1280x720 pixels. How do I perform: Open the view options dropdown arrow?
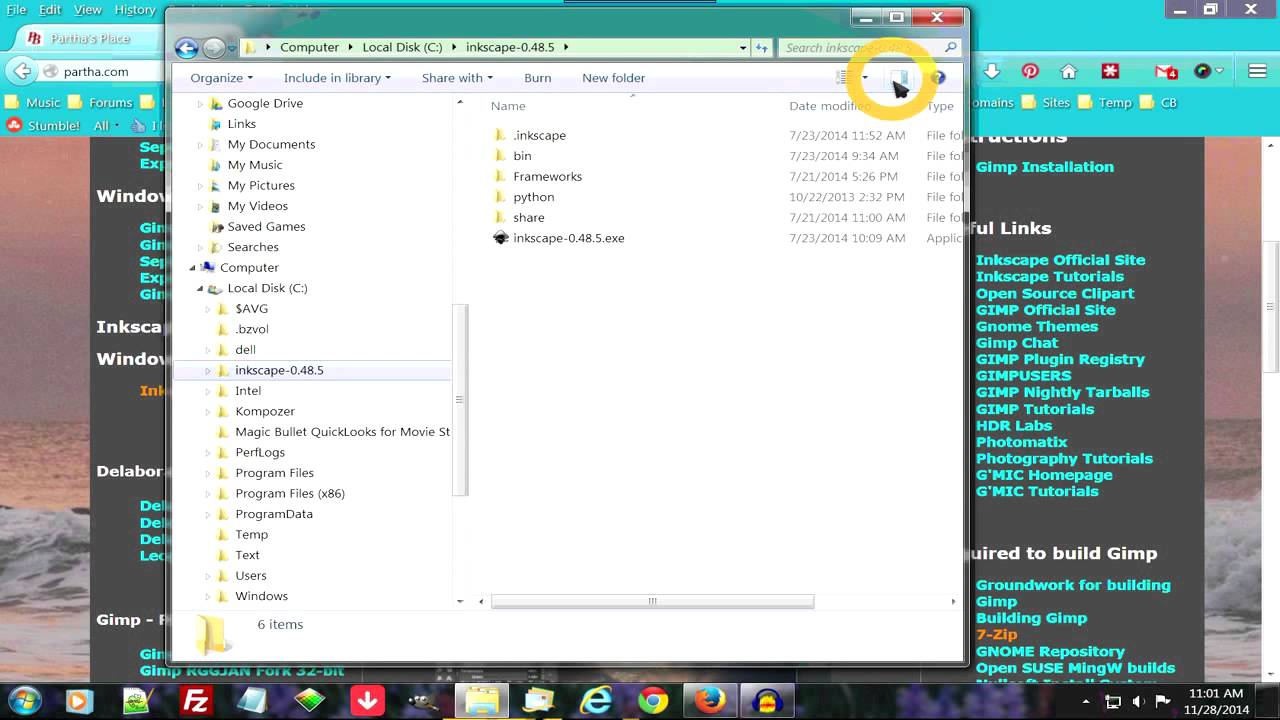[x=865, y=78]
